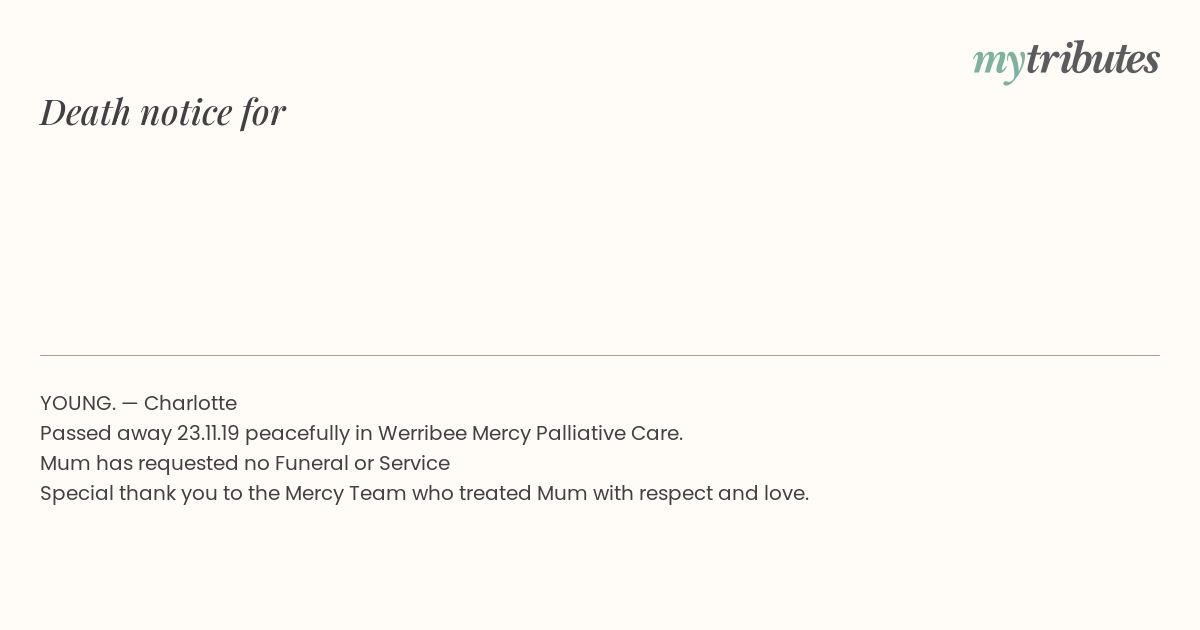Click the mytributes logo
The image size is (1200, 630).
(1066, 60)
